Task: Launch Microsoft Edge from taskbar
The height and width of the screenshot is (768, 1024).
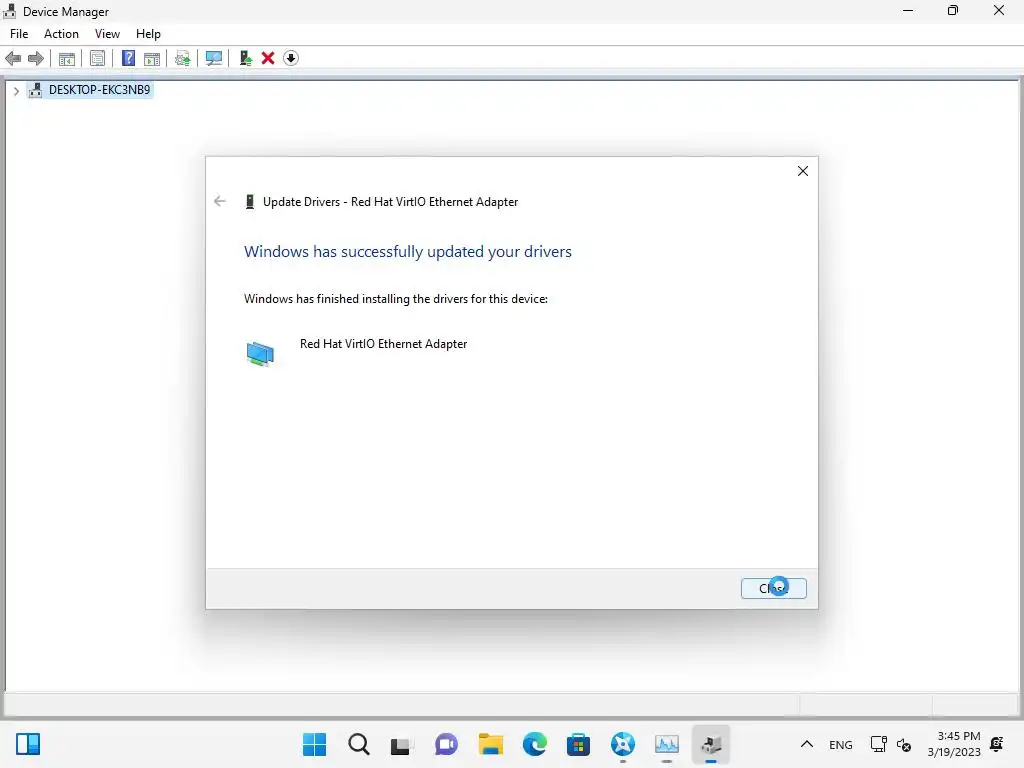Action: pyautogui.click(x=534, y=744)
